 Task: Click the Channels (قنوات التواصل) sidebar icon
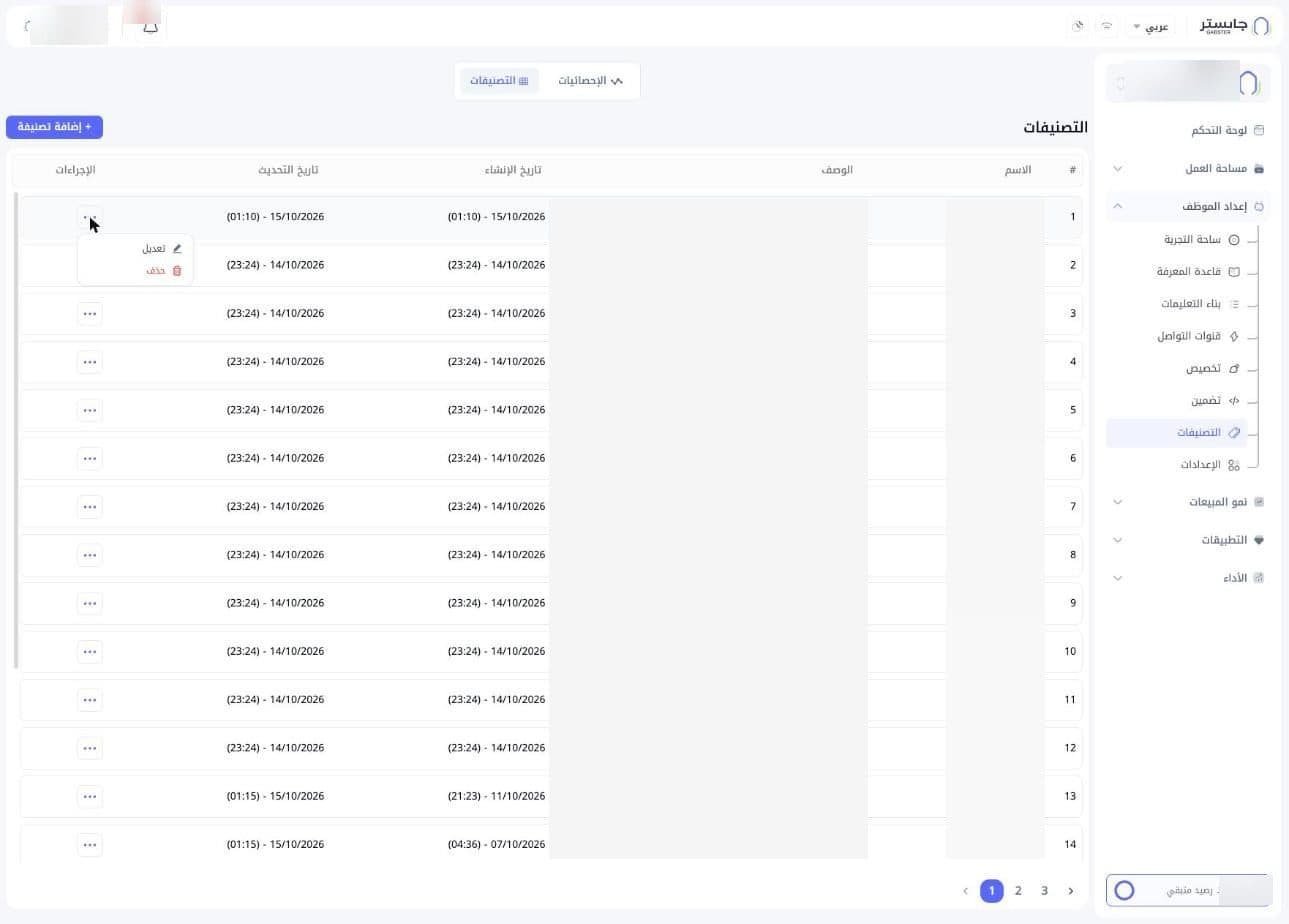1234,336
